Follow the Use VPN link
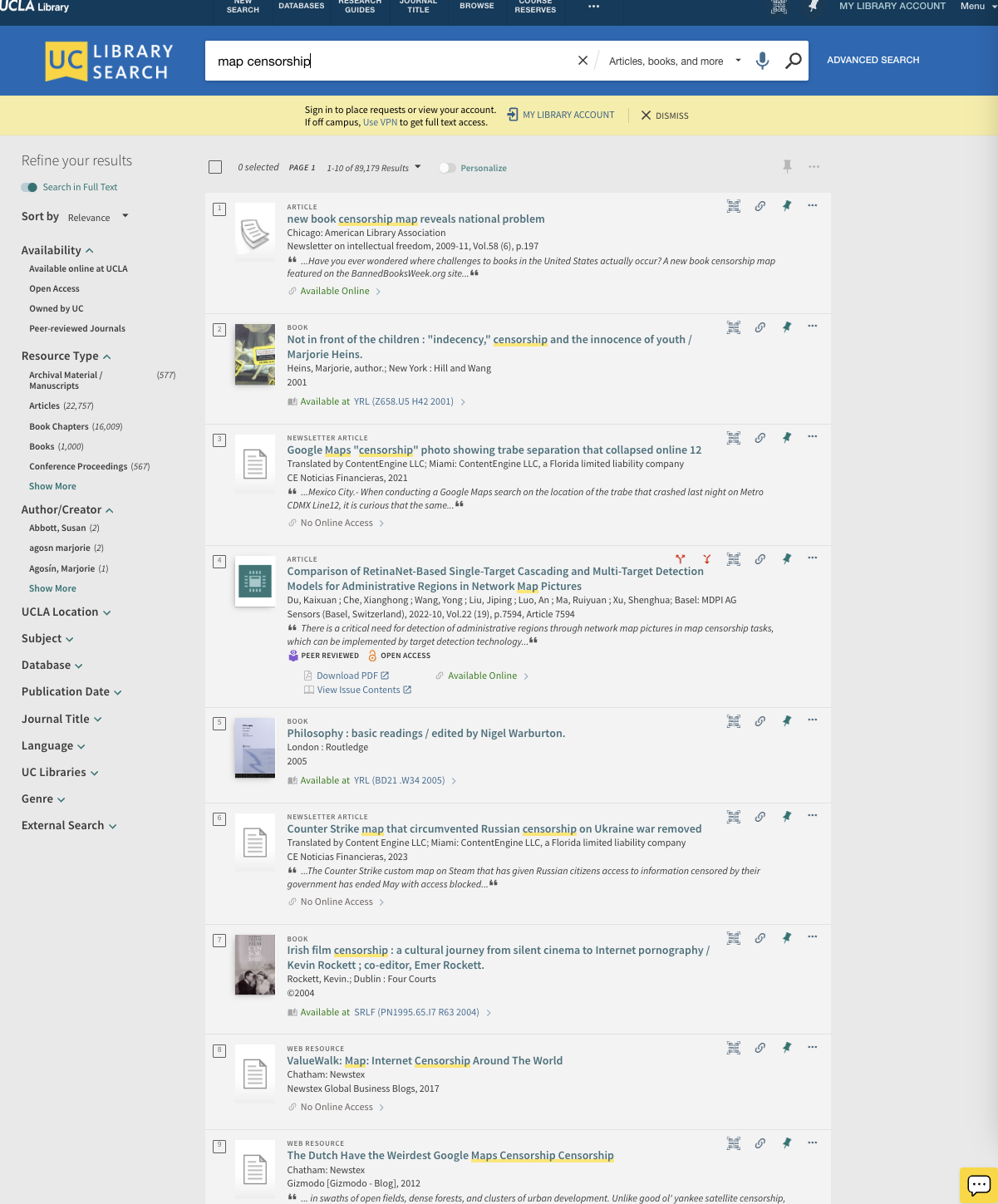The image size is (998, 1204). pyautogui.click(x=380, y=122)
